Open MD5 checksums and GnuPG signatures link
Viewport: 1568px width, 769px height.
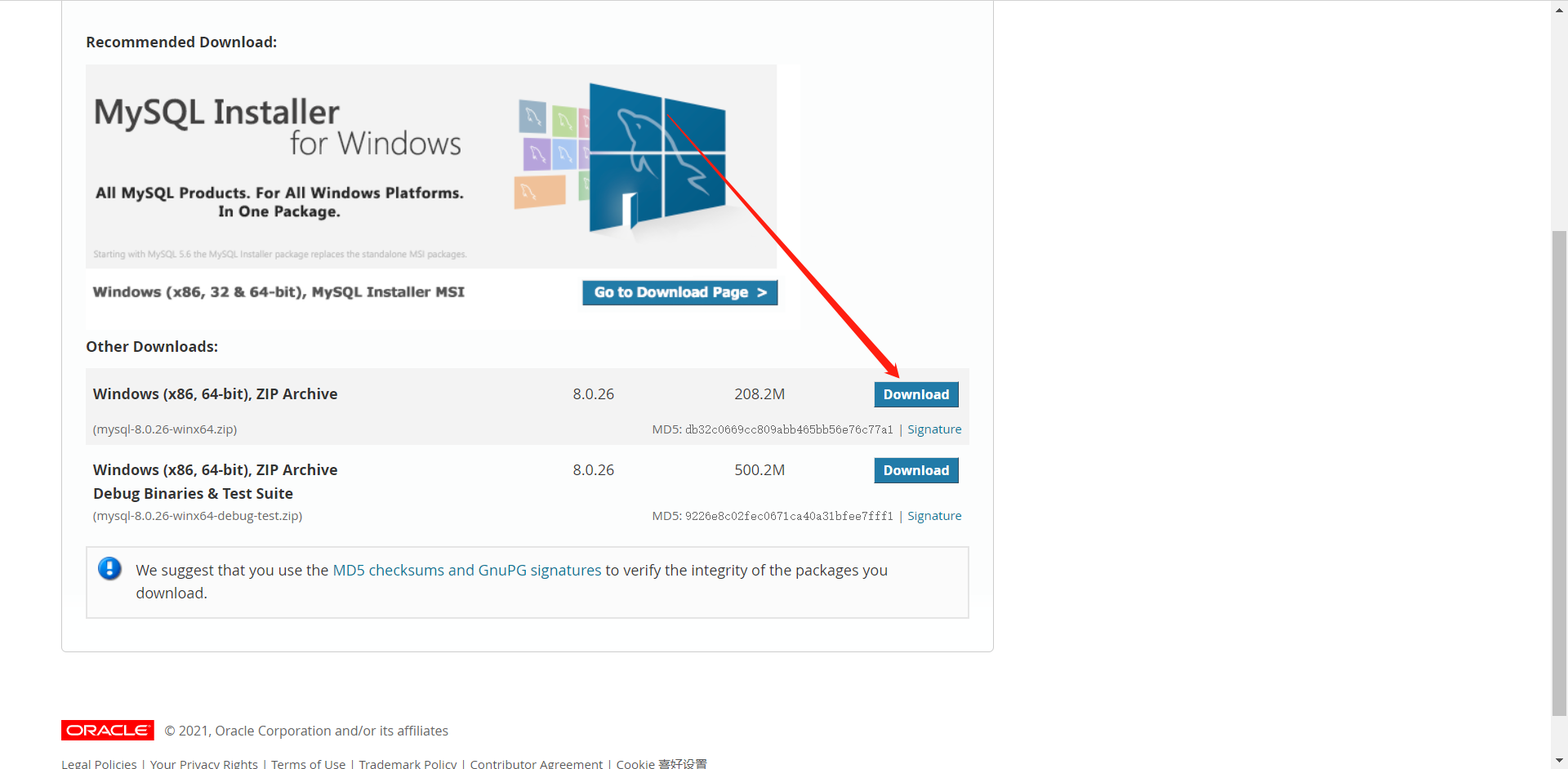[x=467, y=570]
